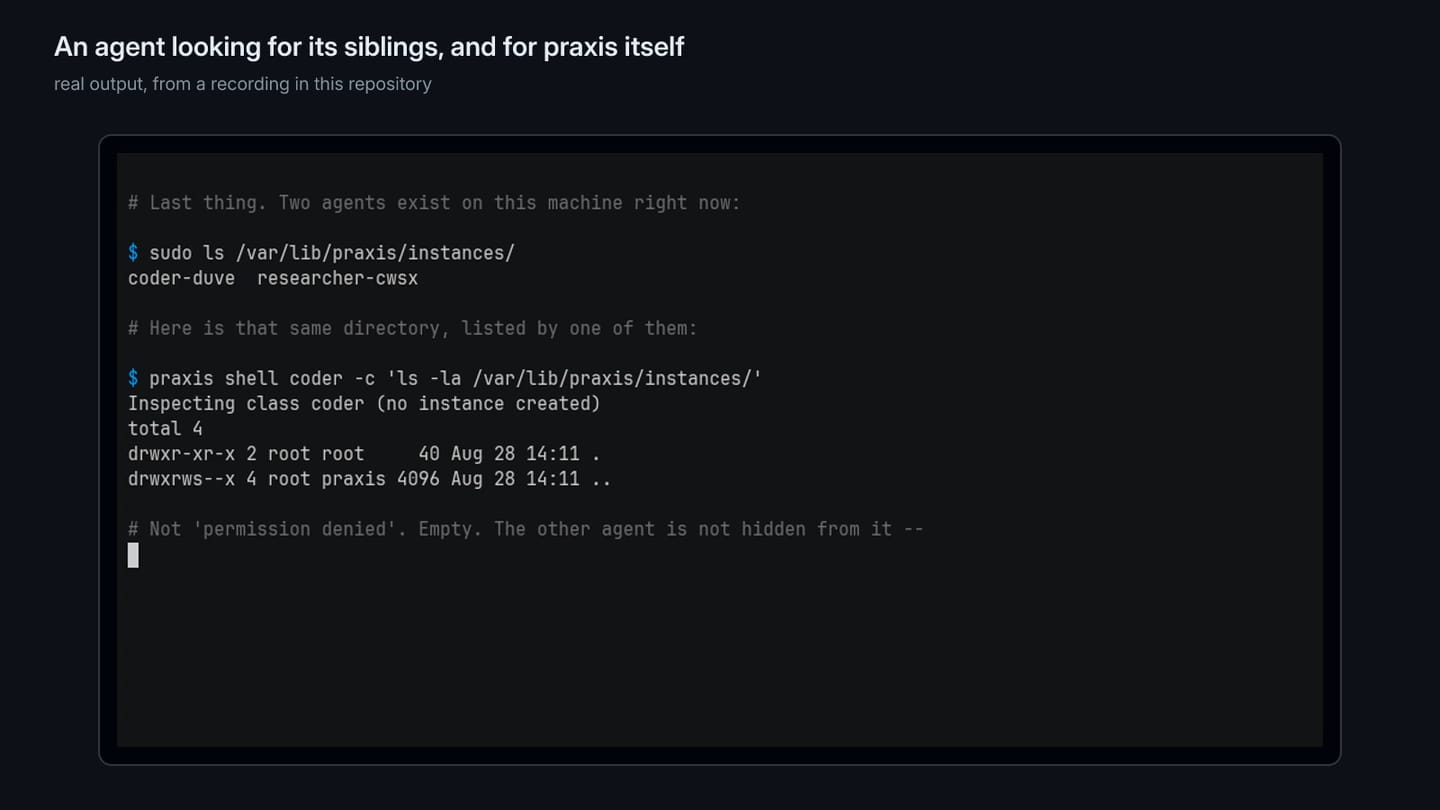Viewport: 1440px width, 810px height.
Task: Click the comment 'Last thing. Two agents exist'
Action: (x=434, y=203)
